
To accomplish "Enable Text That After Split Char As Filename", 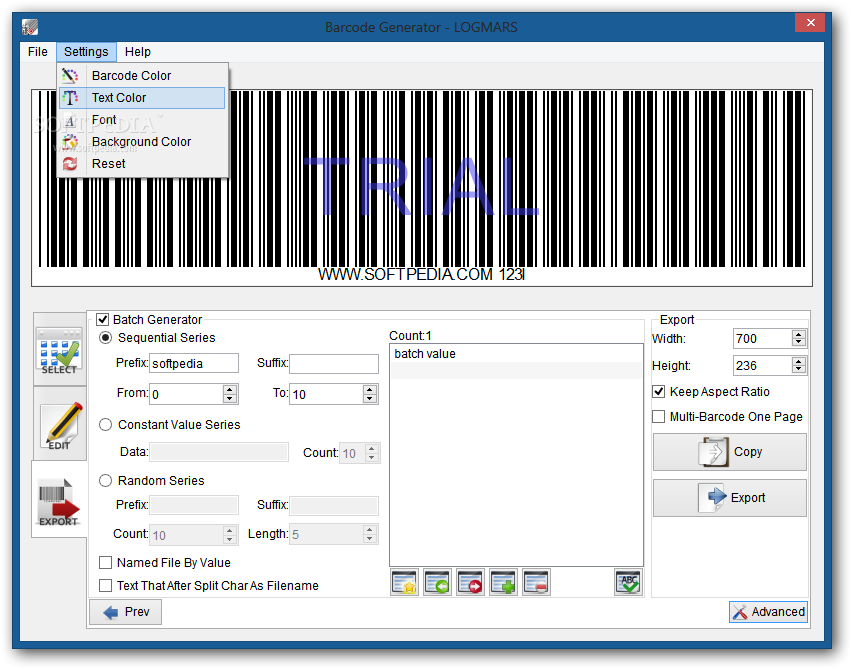I will 105,585.
